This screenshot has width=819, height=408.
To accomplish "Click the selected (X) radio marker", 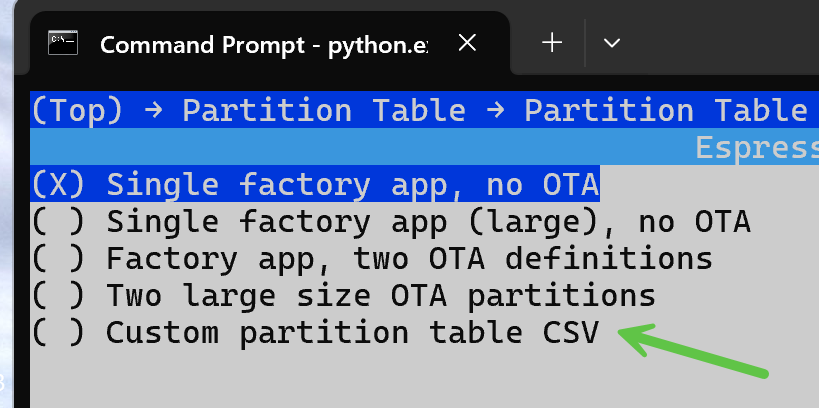I will coord(57,184).
